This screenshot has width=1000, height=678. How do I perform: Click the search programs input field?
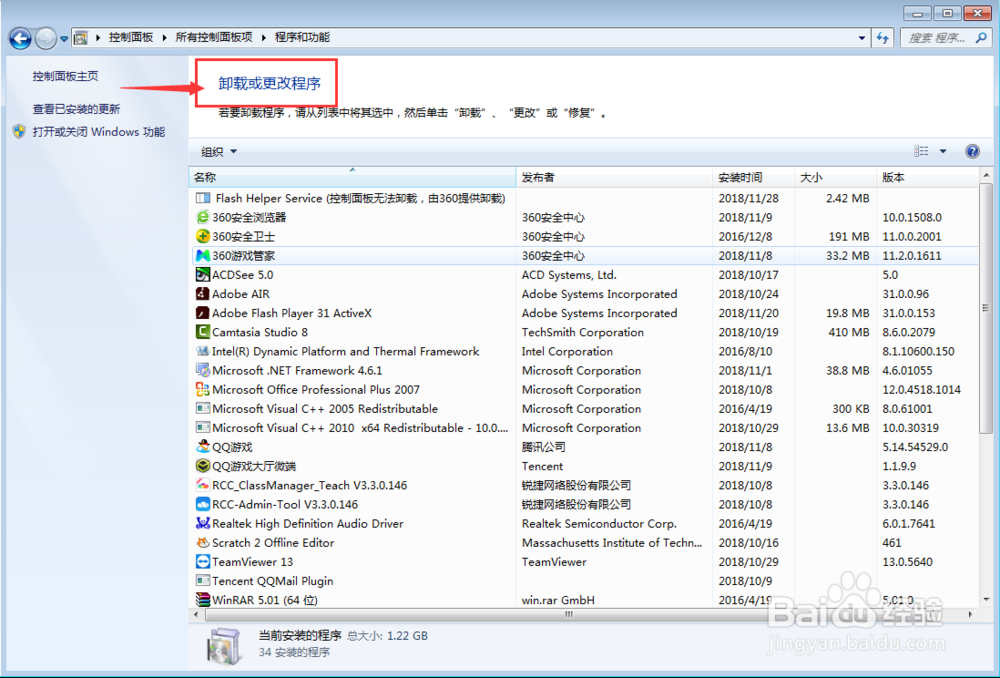click(x=938, y=38)
